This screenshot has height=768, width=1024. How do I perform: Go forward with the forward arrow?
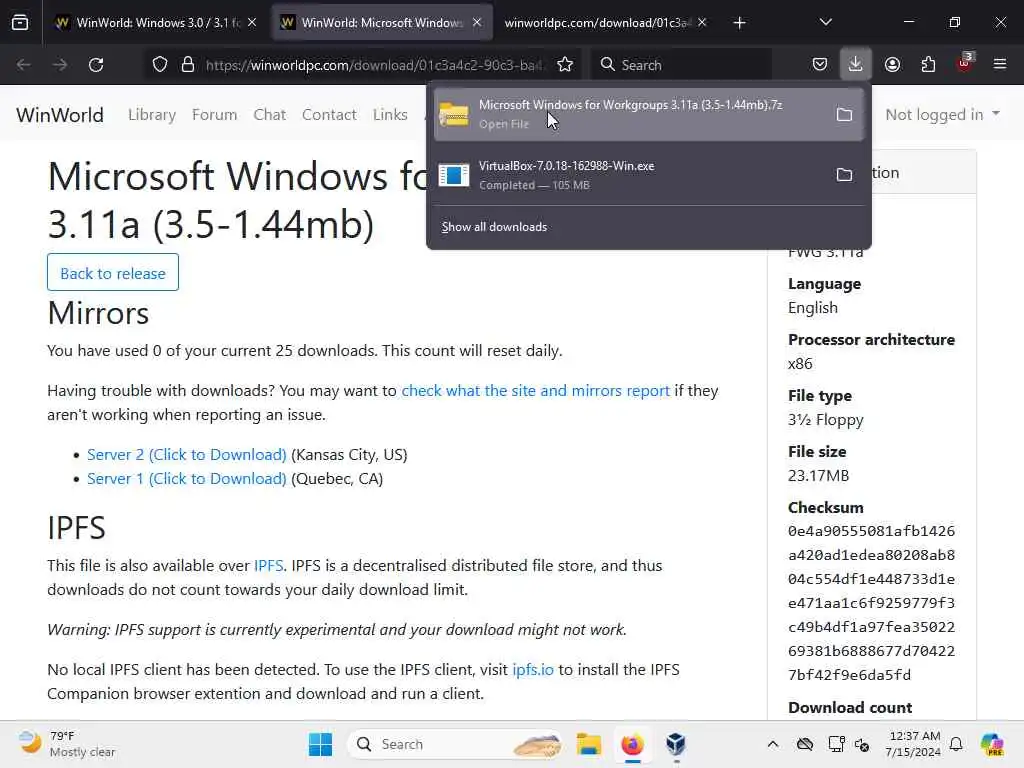pos(60,65)
